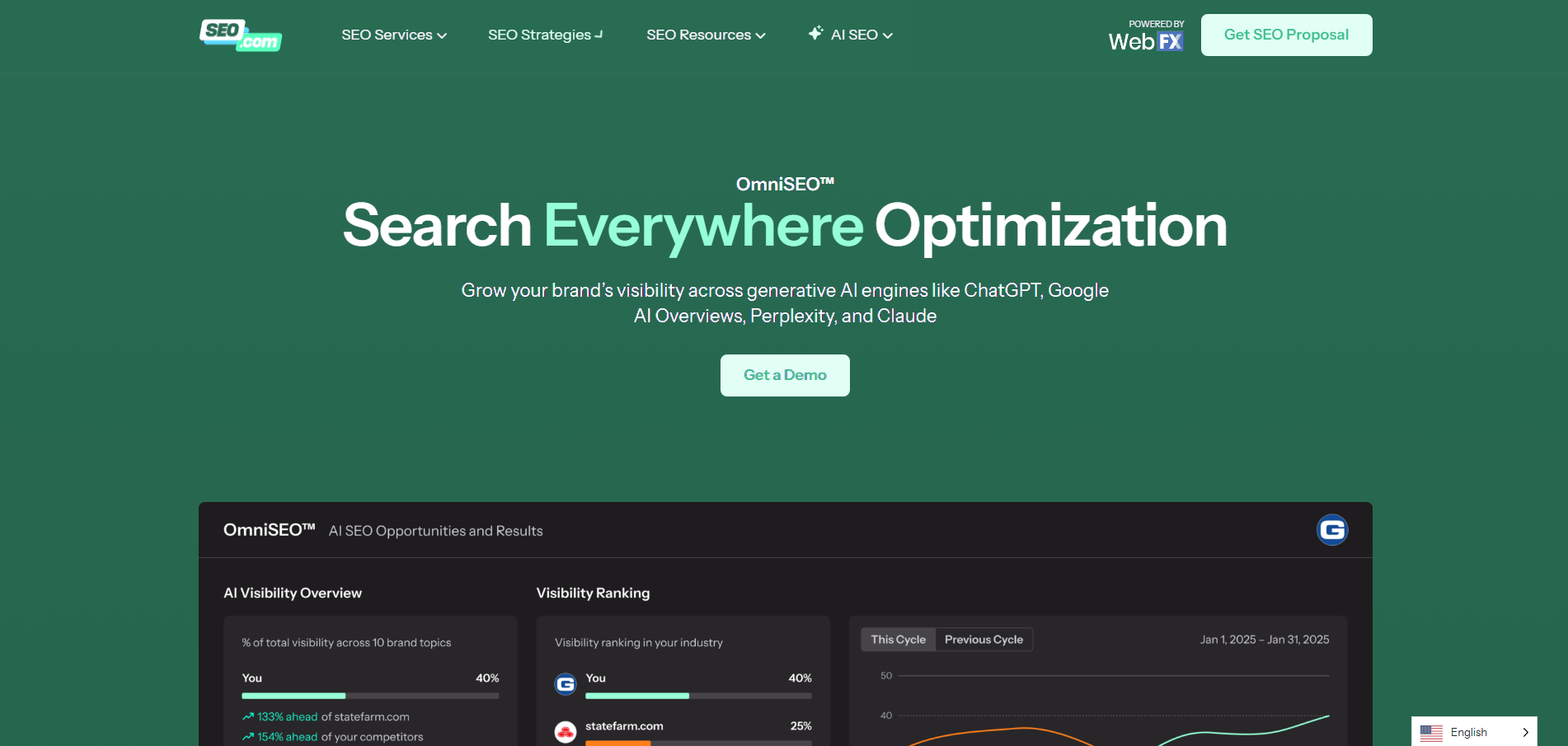This screenshot has height=746, width=1568.
Task: Click the US flag language icon
Action: 1431,732
